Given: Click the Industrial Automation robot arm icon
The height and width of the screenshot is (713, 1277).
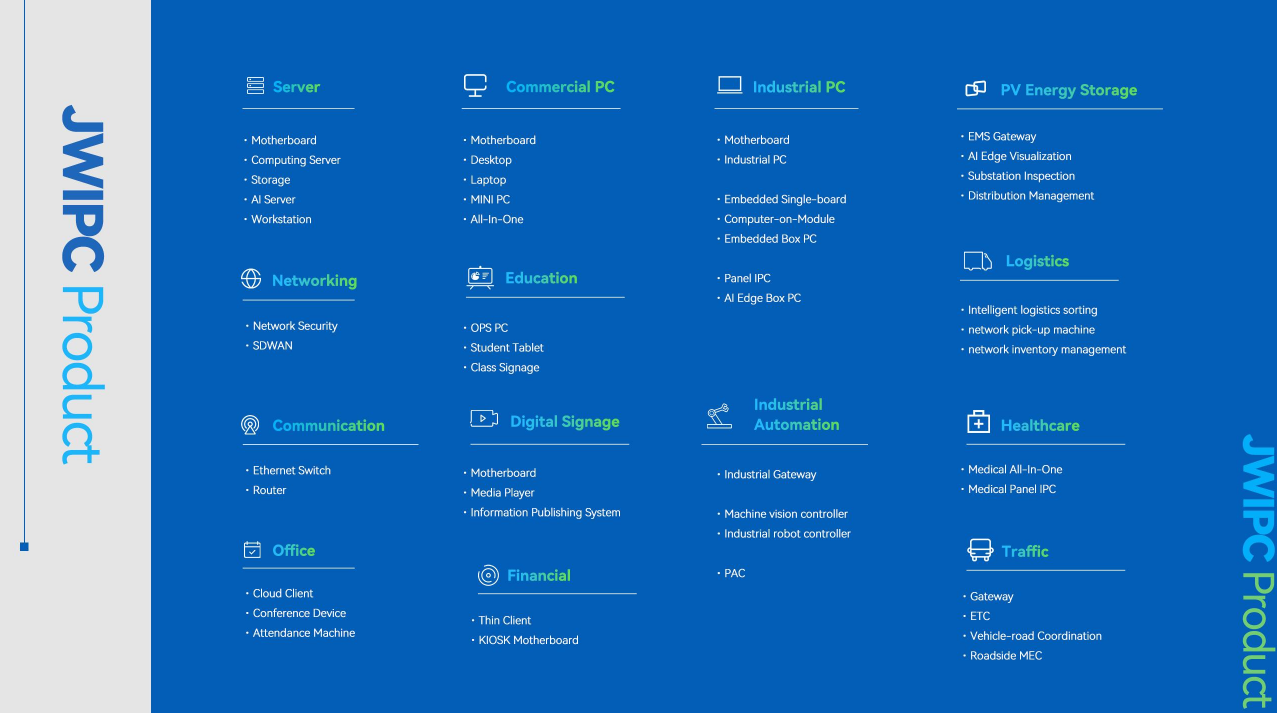Looking at the screenshot, I should coord(718,414).
